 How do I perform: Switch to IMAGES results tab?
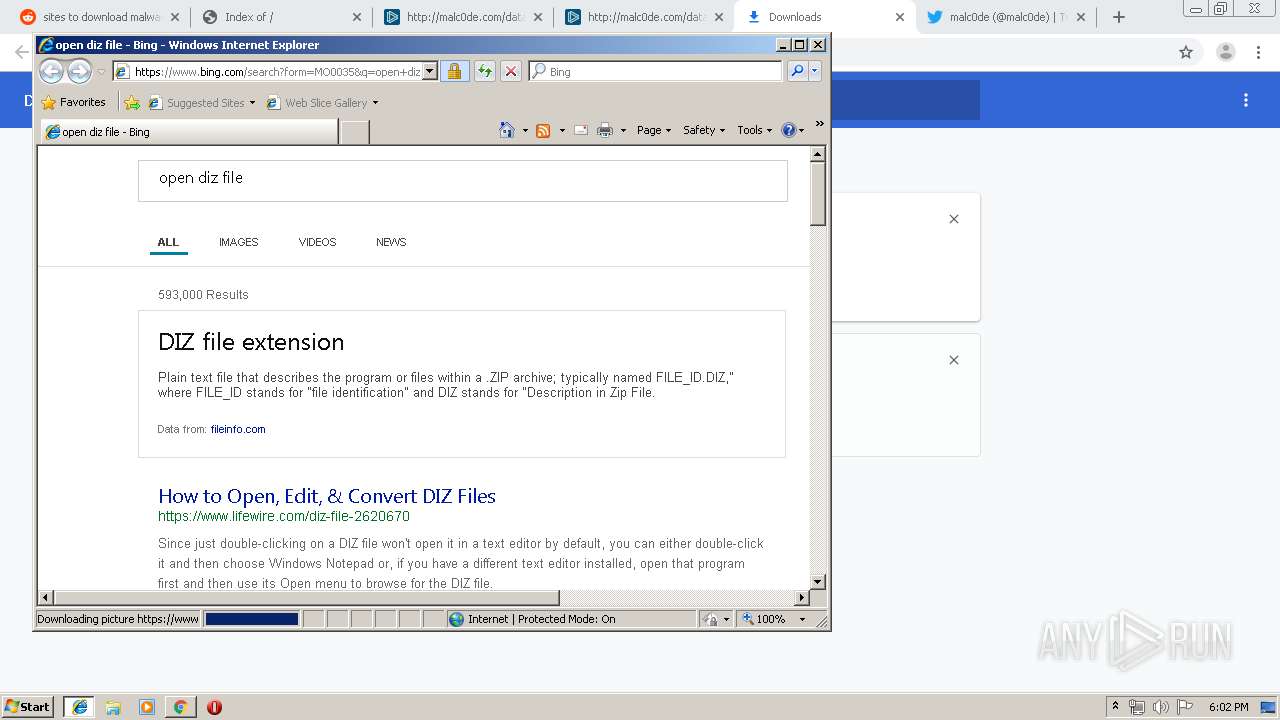click(239, 242)
